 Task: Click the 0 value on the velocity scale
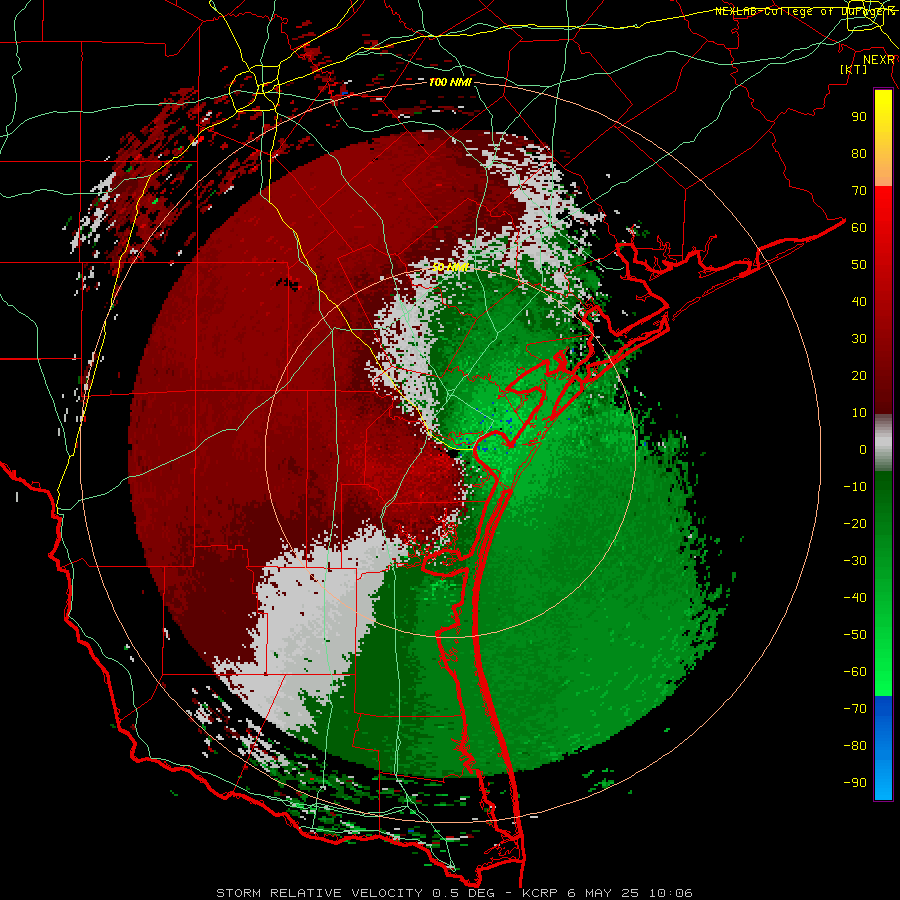[863, 449]
